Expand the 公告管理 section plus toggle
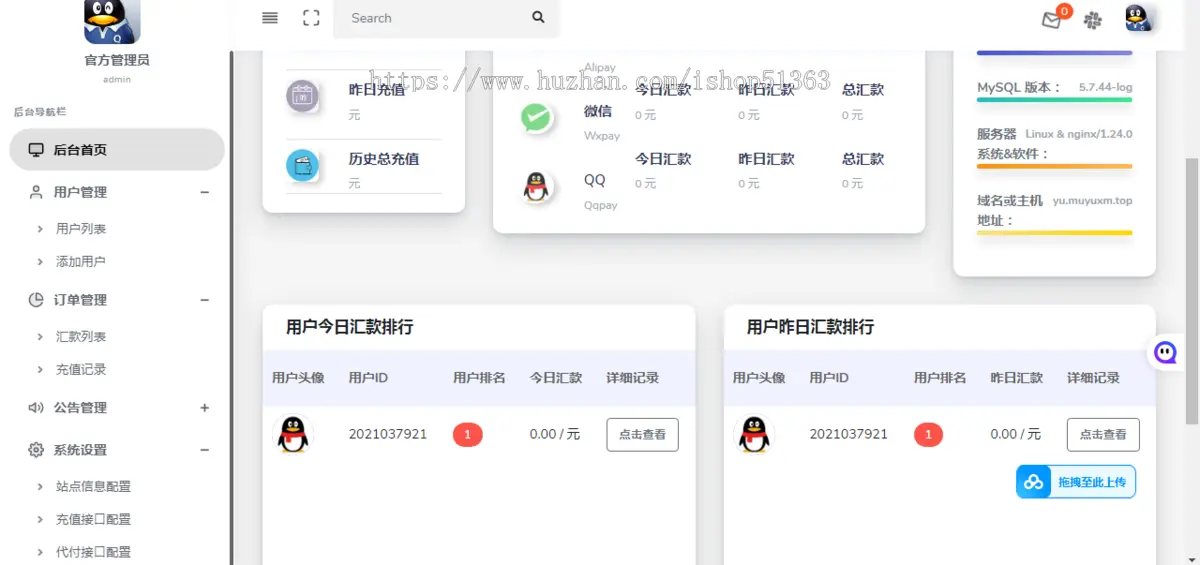Screen dimensions: 1200x565 [204, 408]
